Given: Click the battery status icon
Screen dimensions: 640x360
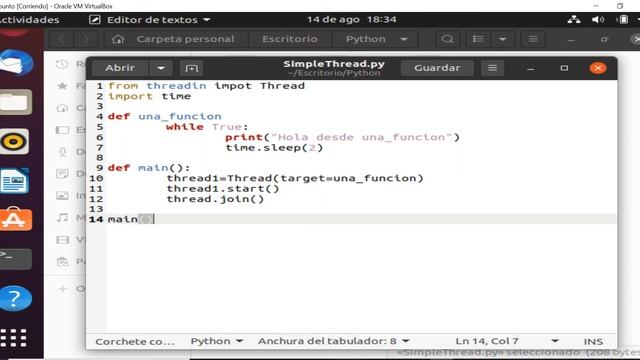Looking at the screenshot, I should pos(622,20).
